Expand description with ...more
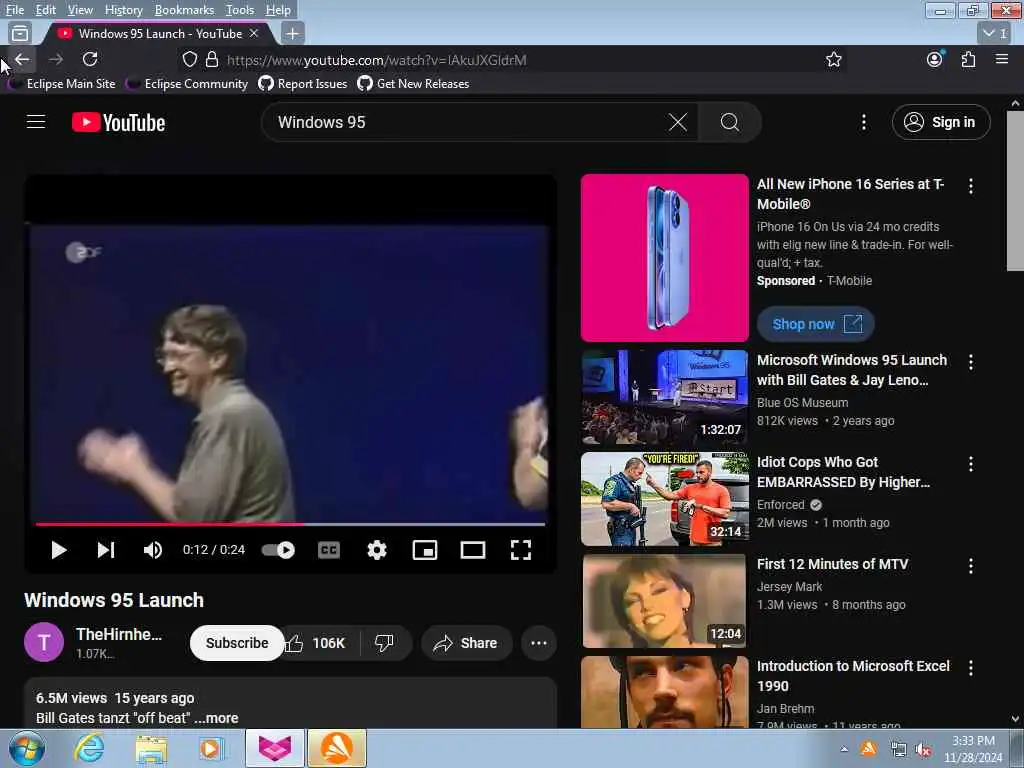 [x=216, y=718]
